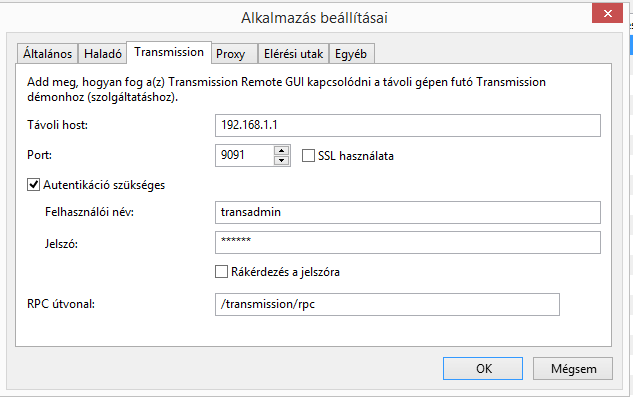
Task: Close the Alkalmazás beállításai dialog
Action: point(607,13)
